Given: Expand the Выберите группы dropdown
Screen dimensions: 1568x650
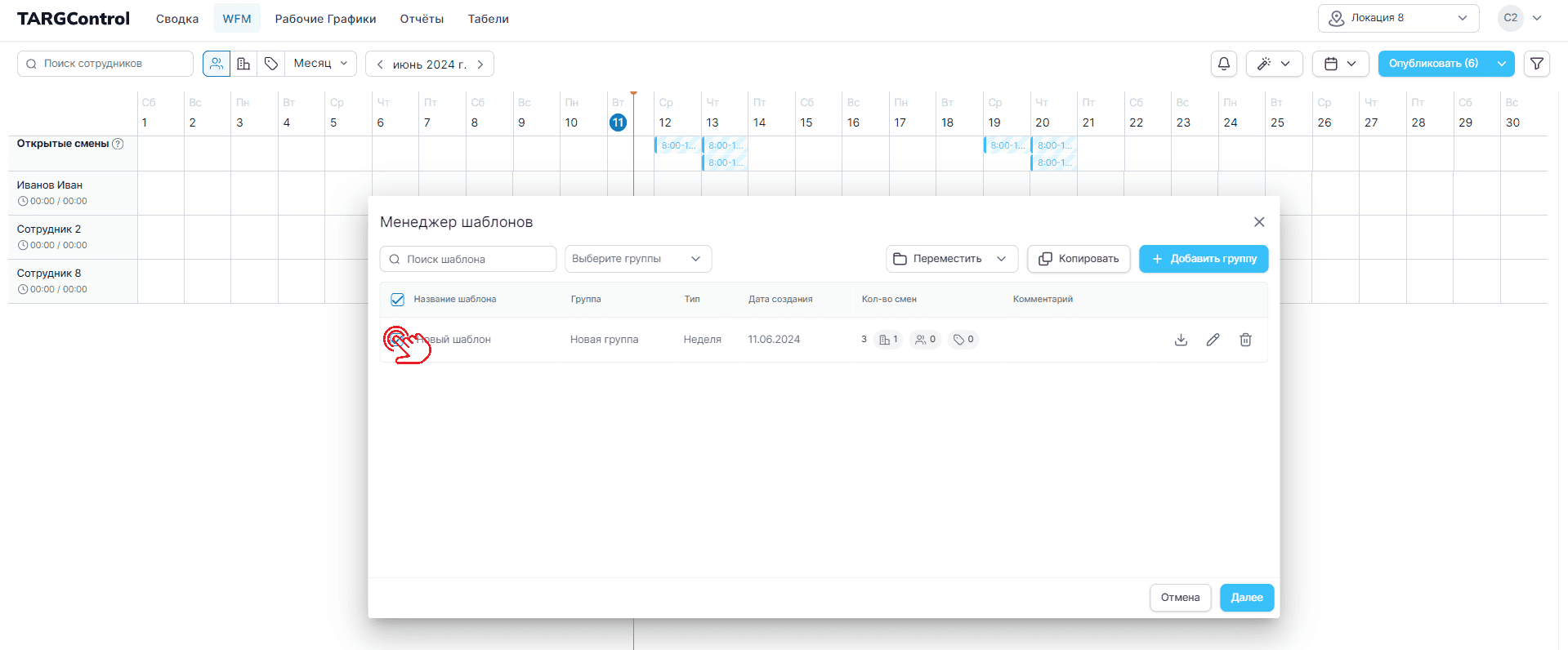Looking at the screenshot, I should (x=637, y=259).
